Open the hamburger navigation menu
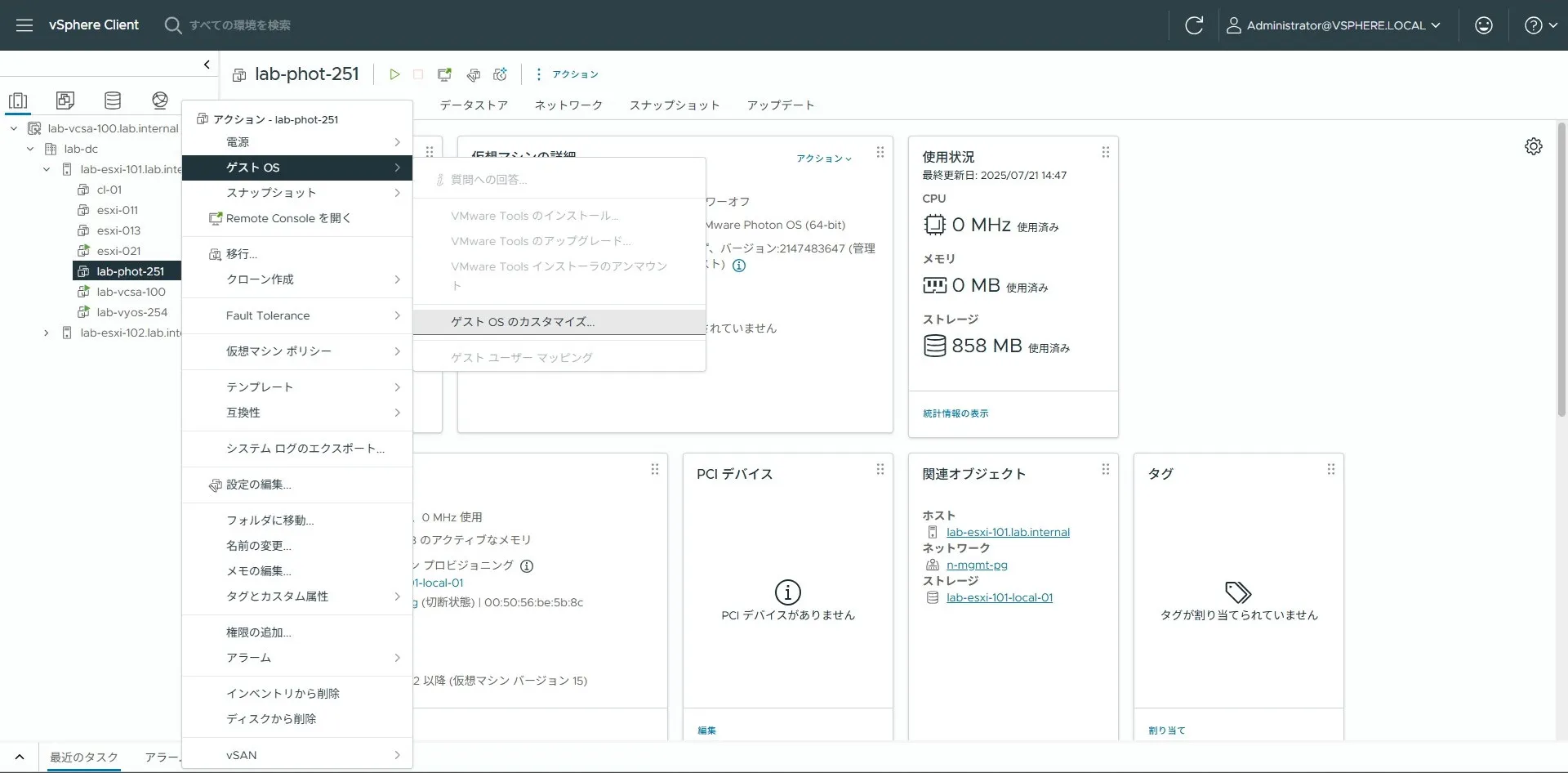This screenshot has height=773, width=1568. [x=24, y=25]
